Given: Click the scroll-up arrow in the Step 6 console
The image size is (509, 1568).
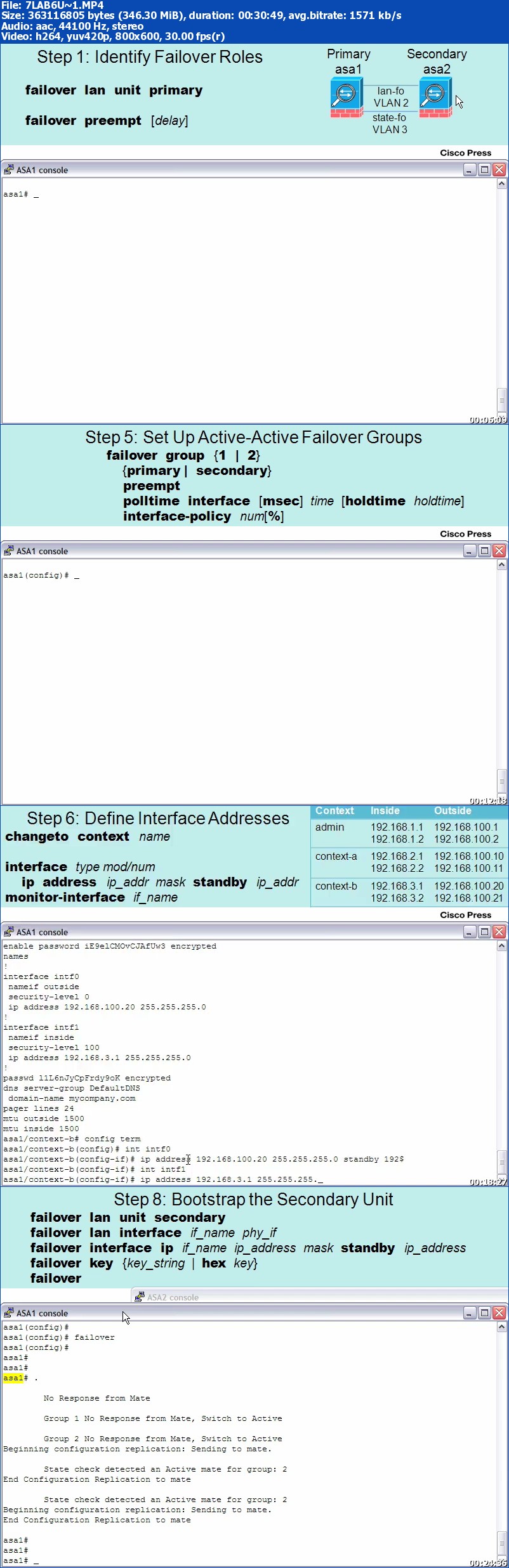Looking at the screenshot, I should pyautogui.click(x=501, y=946).
